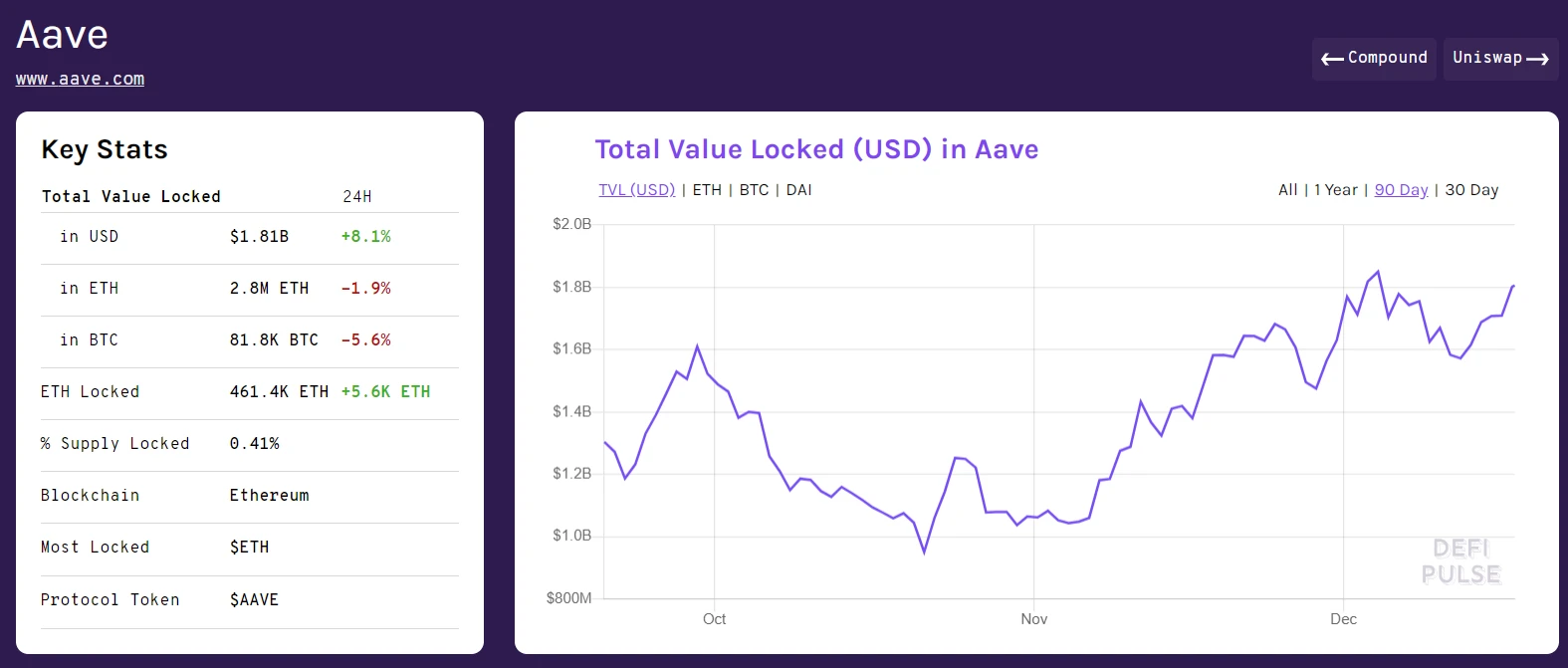Click the Key Stats heading
This screenshot has height=668, width=1568.
tap(104, 149)
